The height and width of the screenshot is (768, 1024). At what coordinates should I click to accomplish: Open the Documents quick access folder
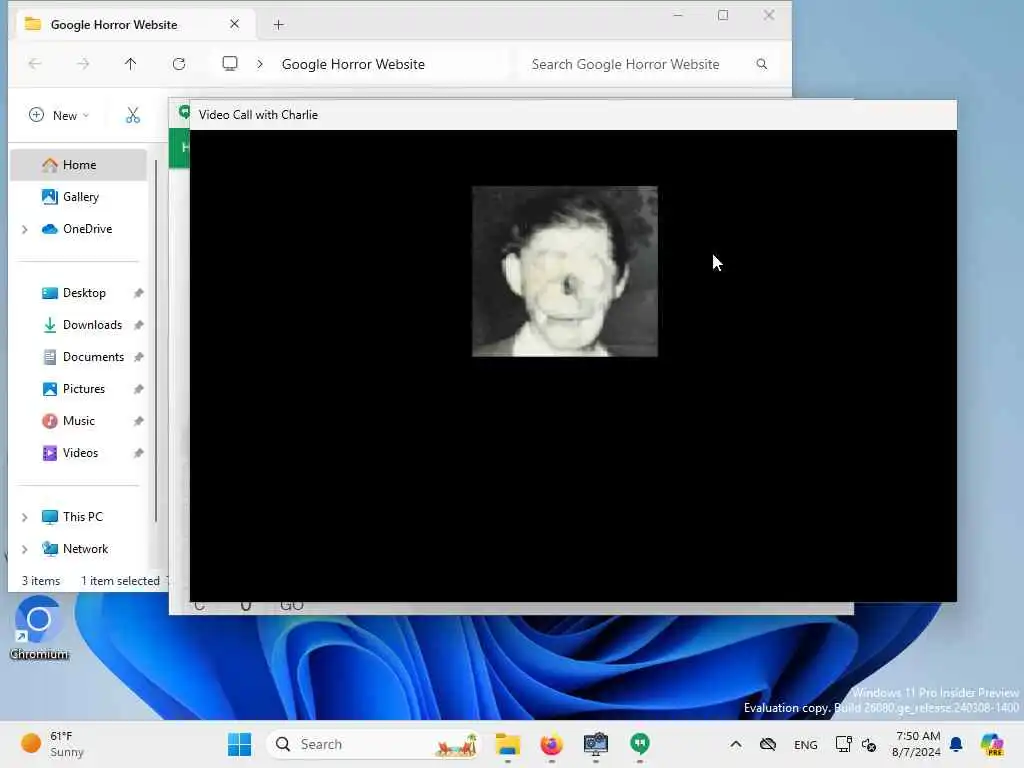coord(93,357)
